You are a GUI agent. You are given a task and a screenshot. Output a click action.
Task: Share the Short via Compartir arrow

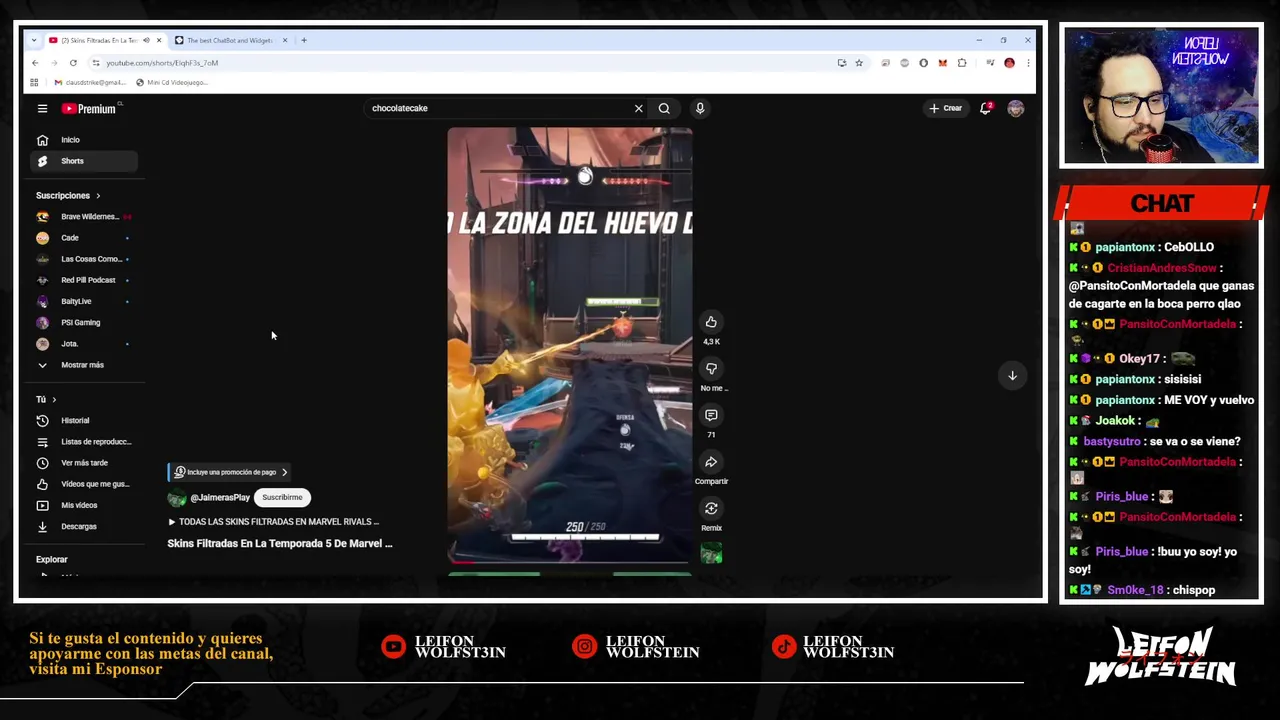[711, 462]
